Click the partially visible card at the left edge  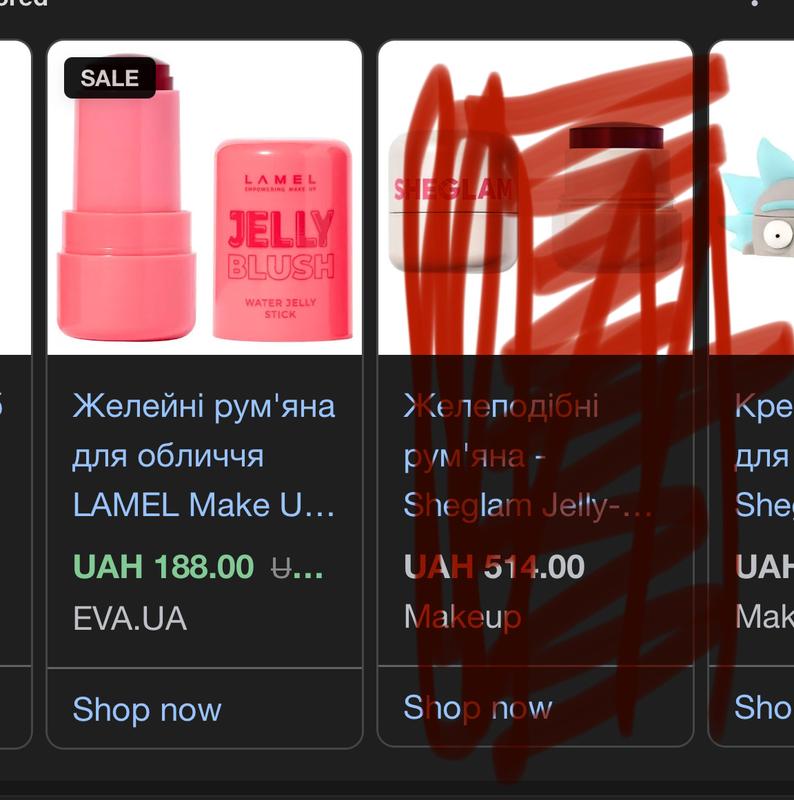click(x=15, y=394)
